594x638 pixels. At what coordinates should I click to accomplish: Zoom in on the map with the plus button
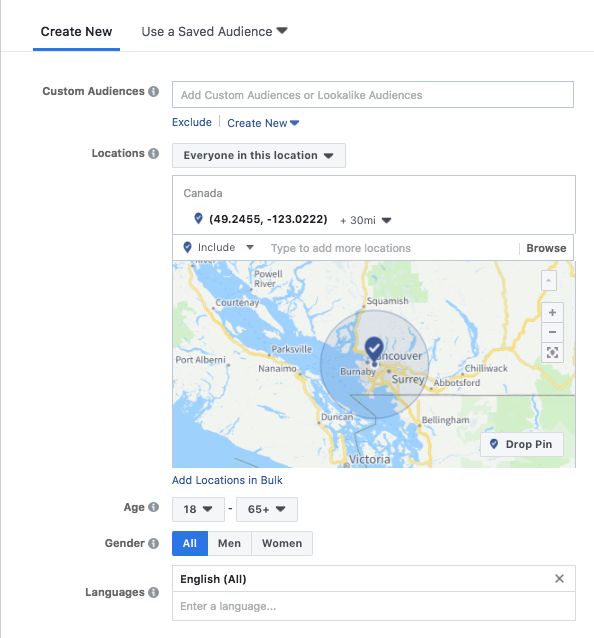[x=552, y=312]
